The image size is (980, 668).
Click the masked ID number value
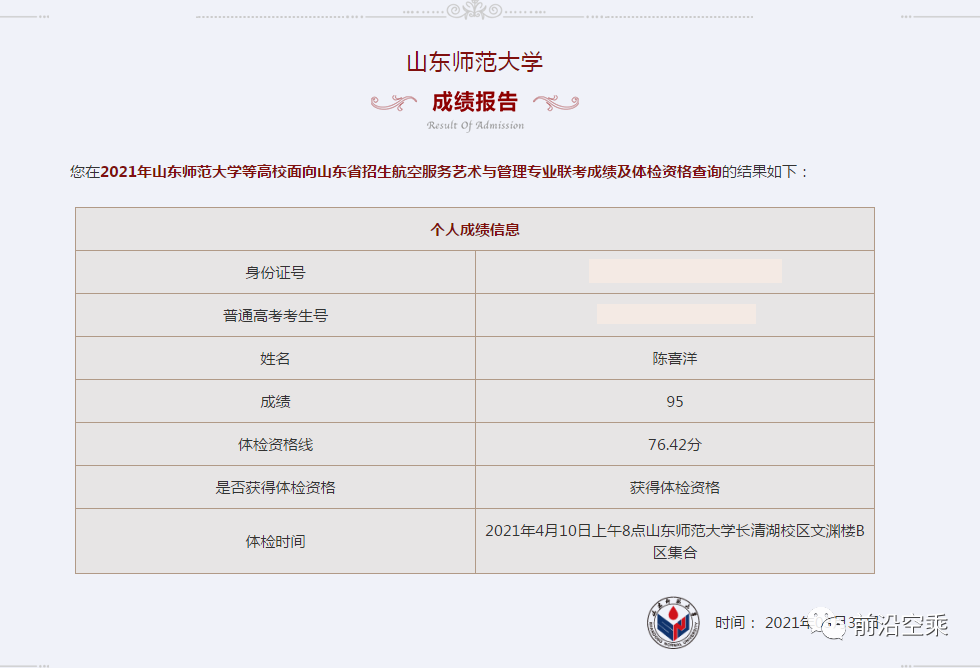(685, 271)
